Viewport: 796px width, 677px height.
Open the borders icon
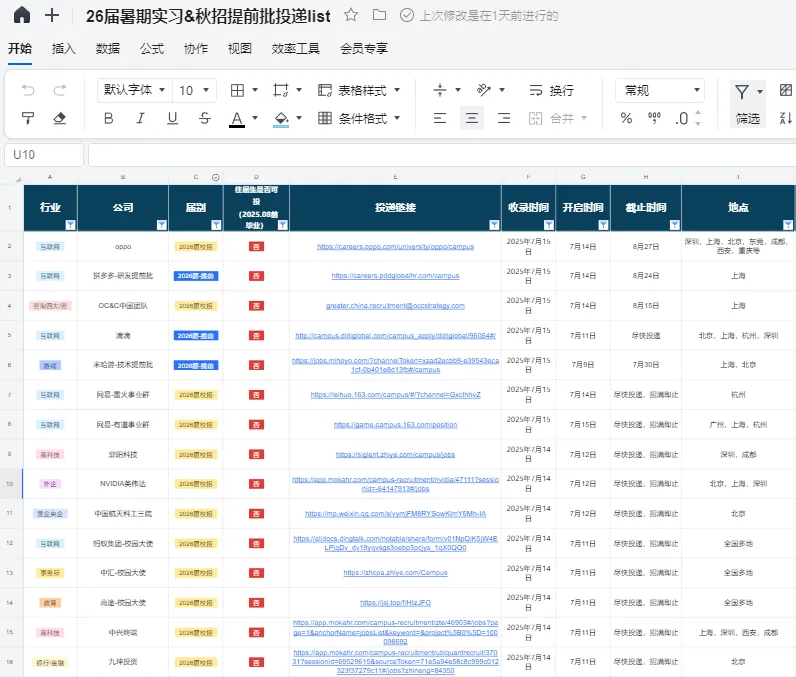237,90
